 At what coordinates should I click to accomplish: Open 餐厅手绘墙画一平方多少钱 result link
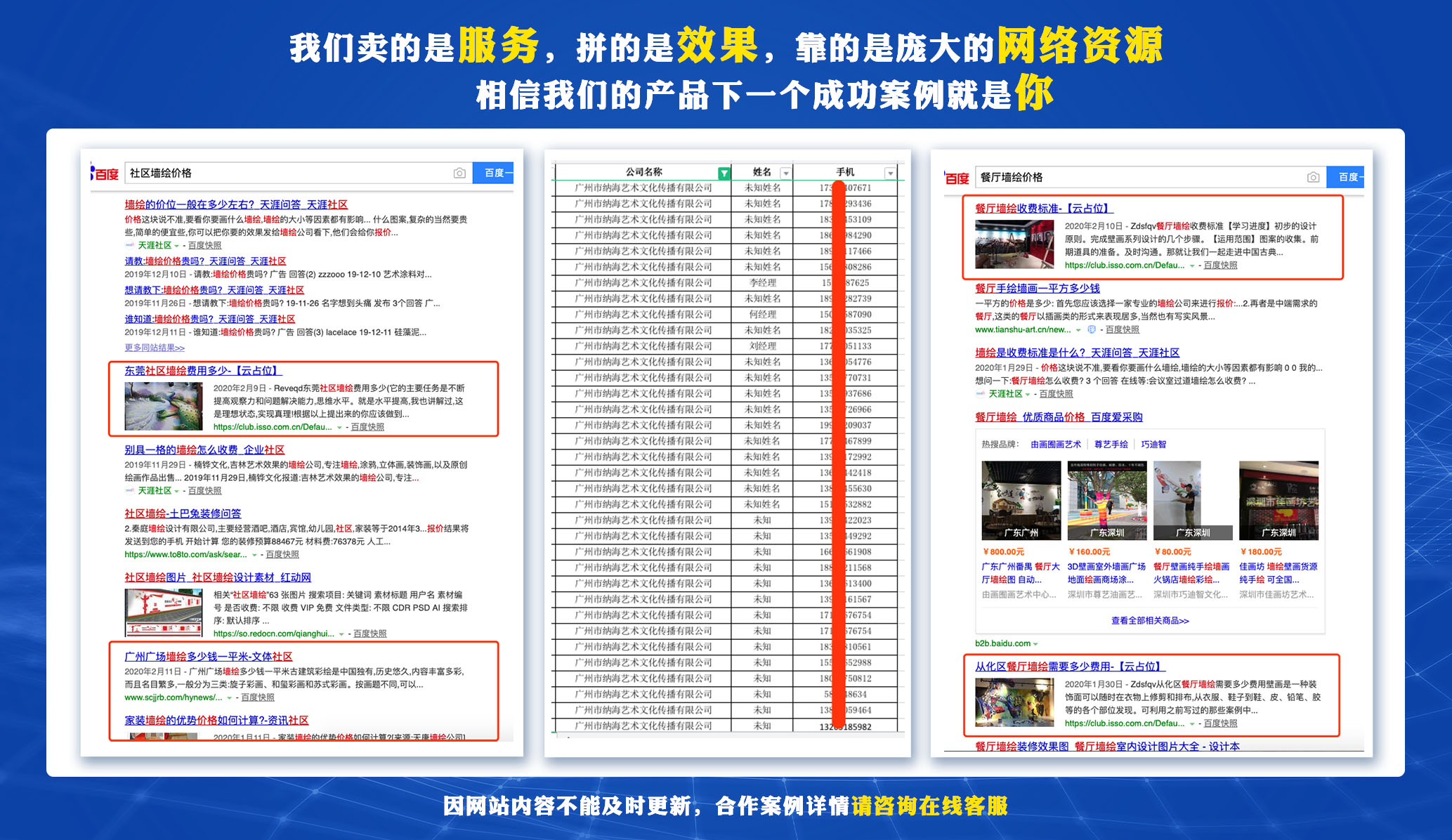click(1037, 288)
